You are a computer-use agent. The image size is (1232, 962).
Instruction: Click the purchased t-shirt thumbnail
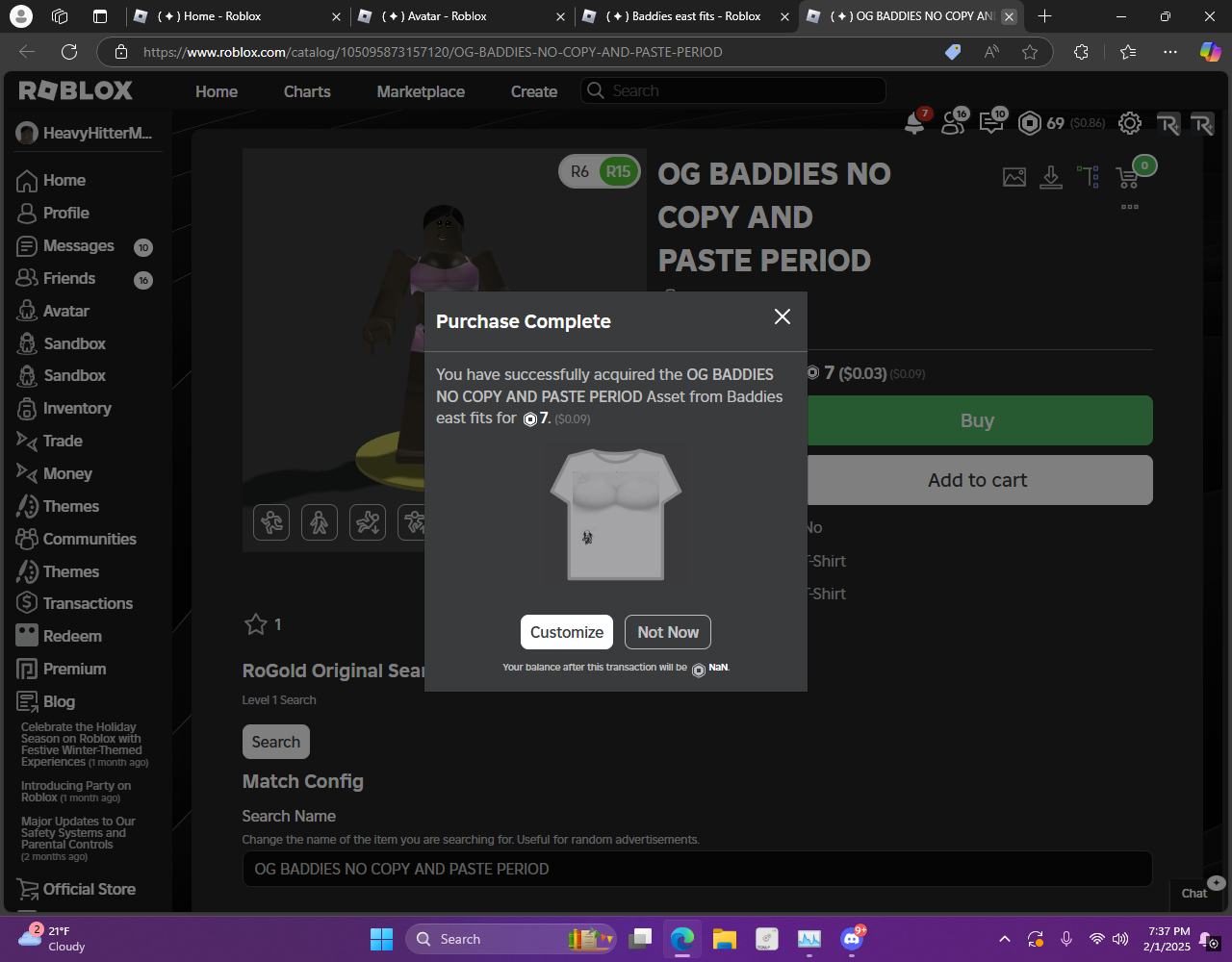[x=616, y=515]
